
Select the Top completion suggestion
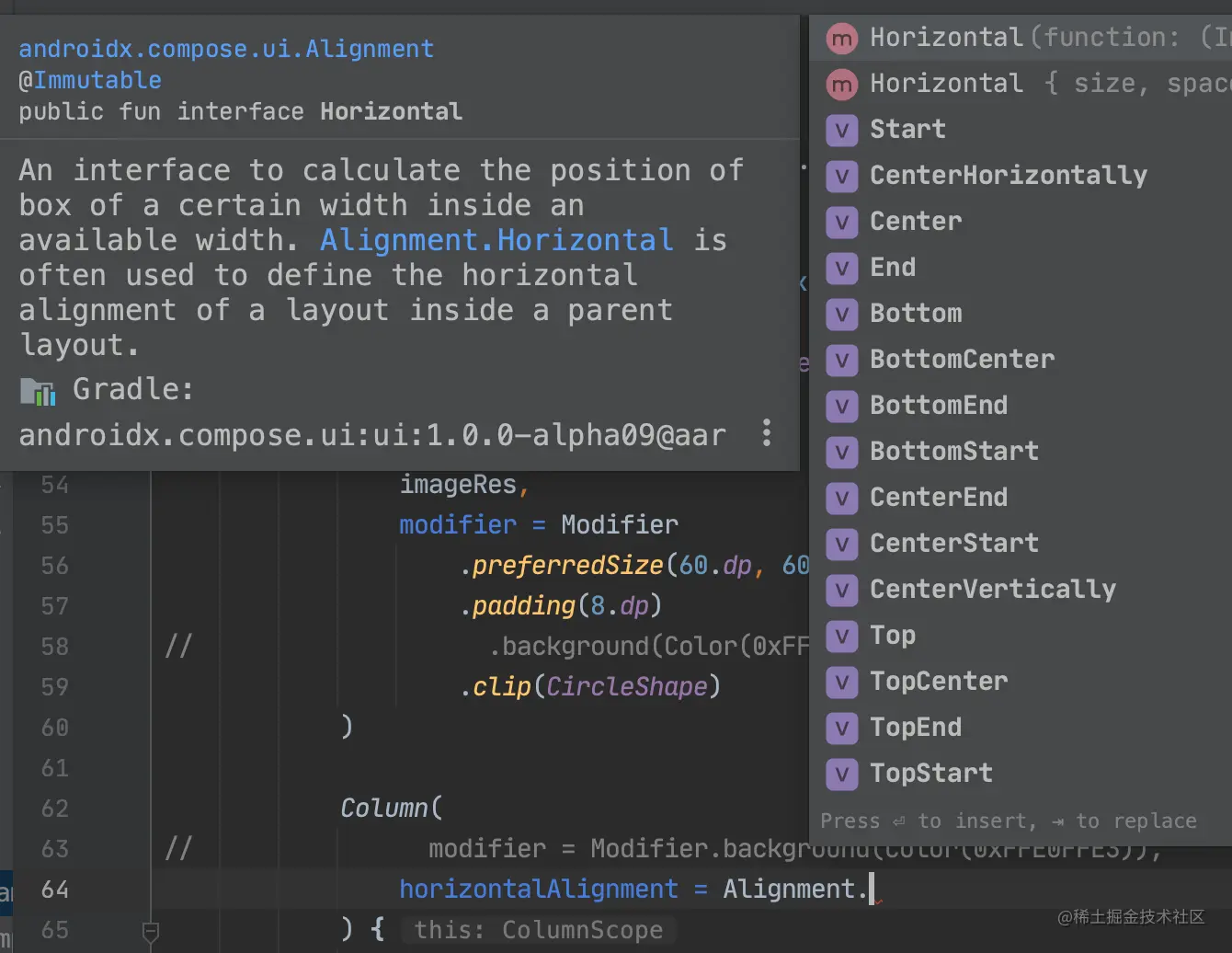coord(893,636)
